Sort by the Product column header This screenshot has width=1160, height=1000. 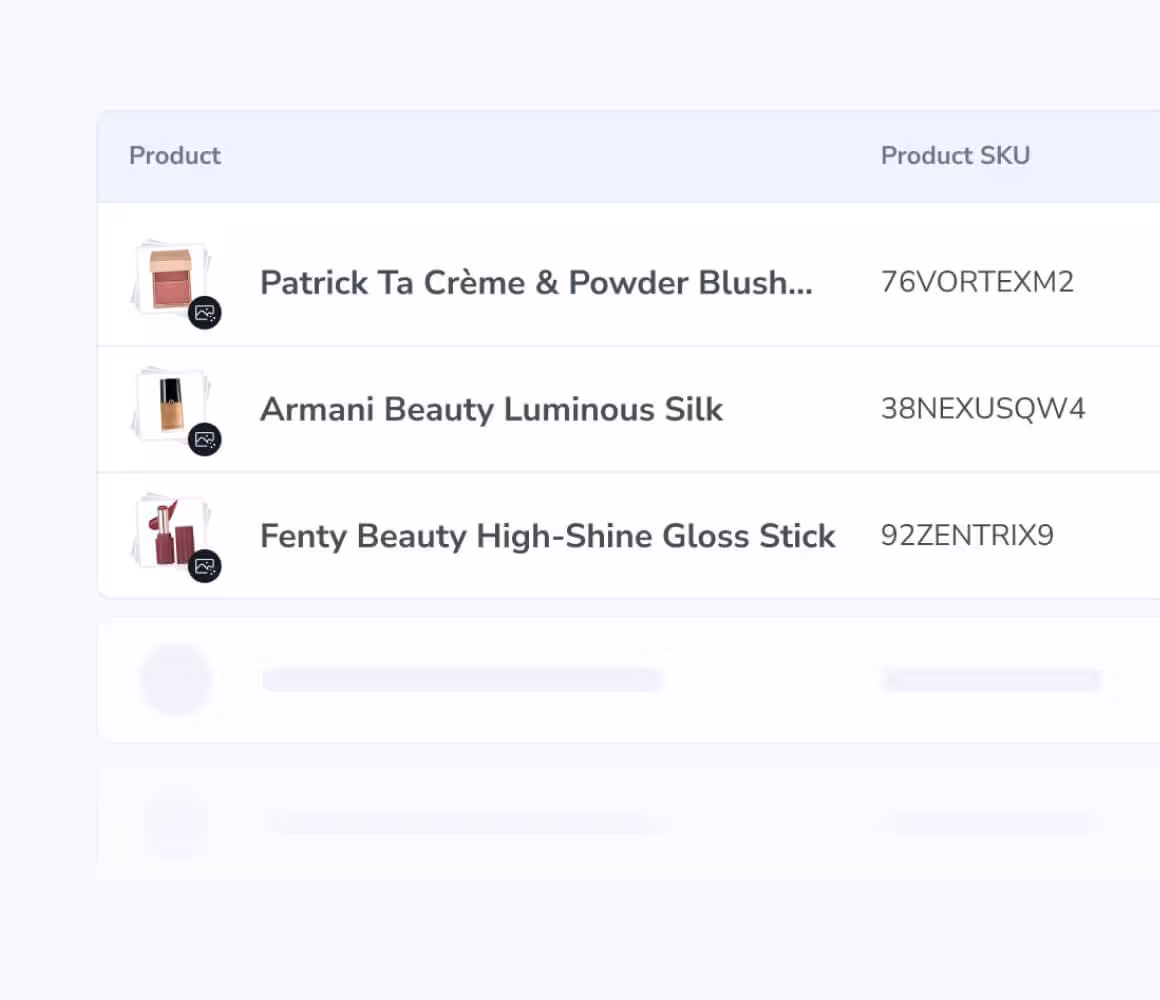[x=175, y=156]
